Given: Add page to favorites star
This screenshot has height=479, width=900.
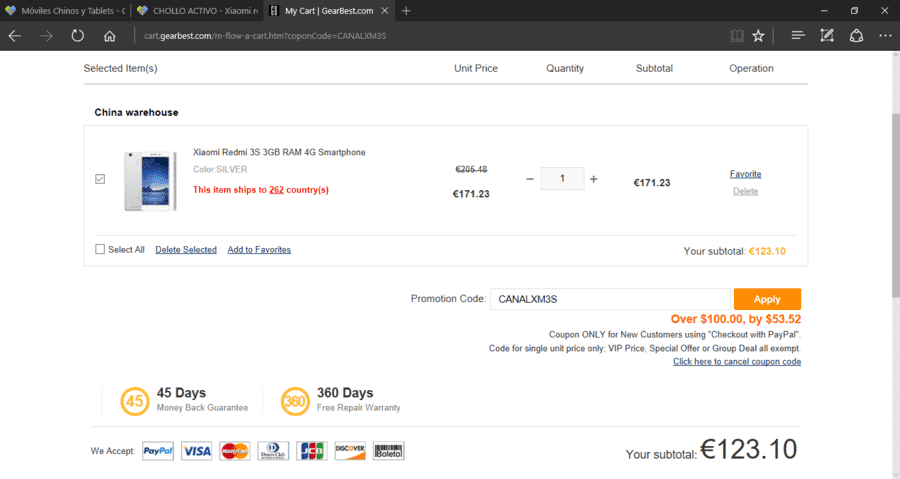Looking at the screenshot, I should point(758,36).
